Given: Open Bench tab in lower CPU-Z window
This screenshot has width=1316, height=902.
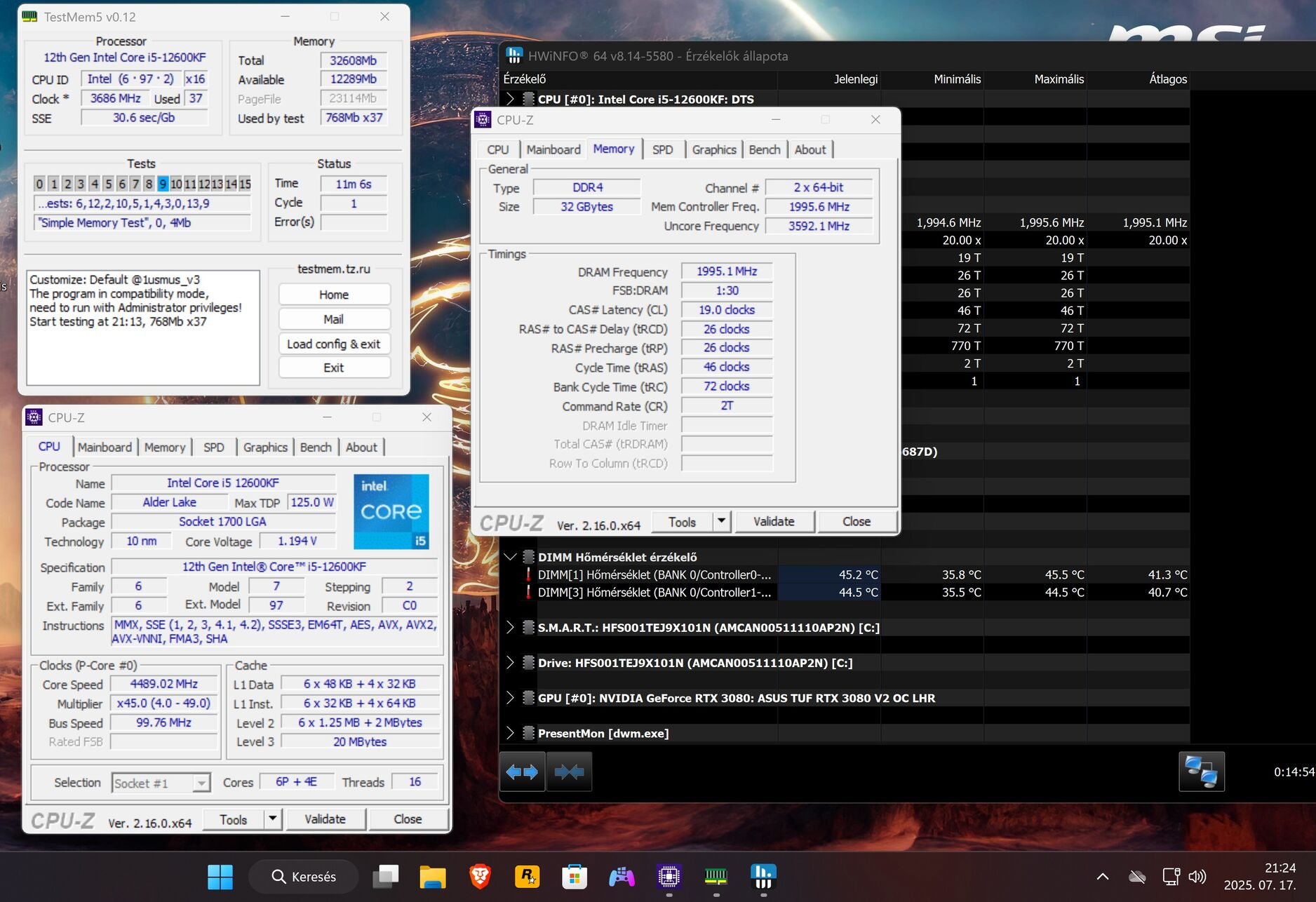Looking at the screenshot, I should (316, 447).
